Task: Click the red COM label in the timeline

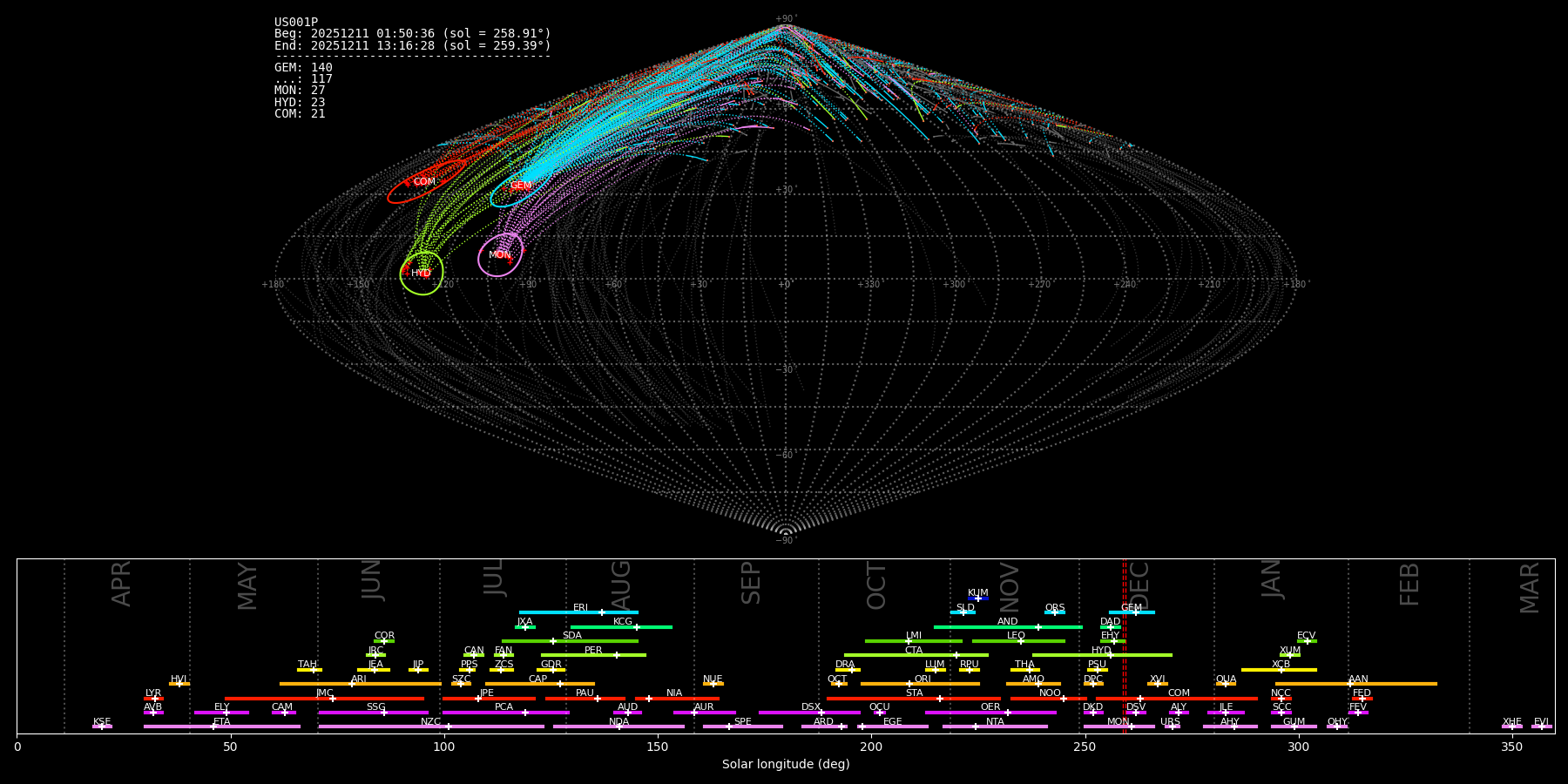Action: coord(1179,693)
